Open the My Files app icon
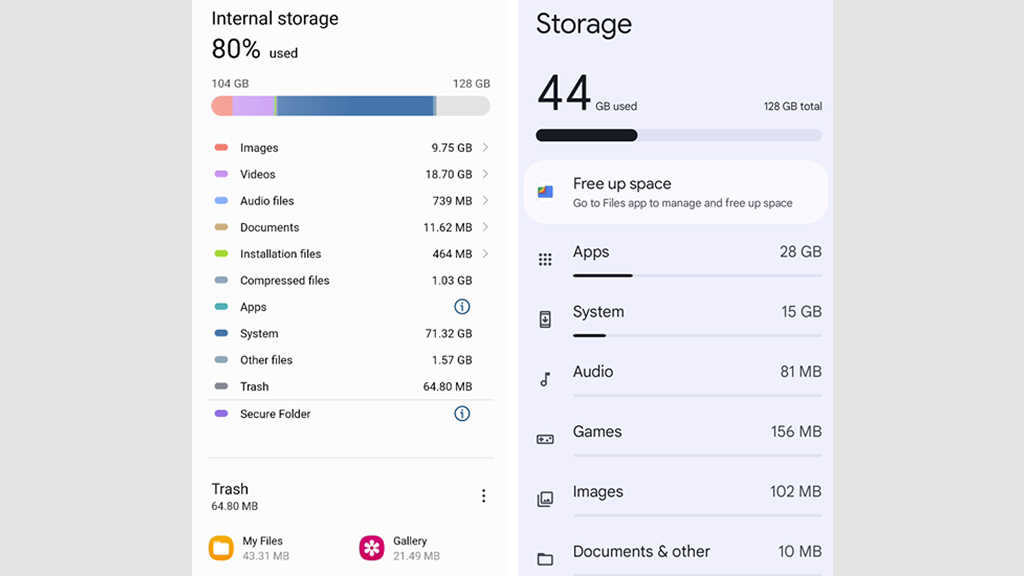 click(221, 545)
